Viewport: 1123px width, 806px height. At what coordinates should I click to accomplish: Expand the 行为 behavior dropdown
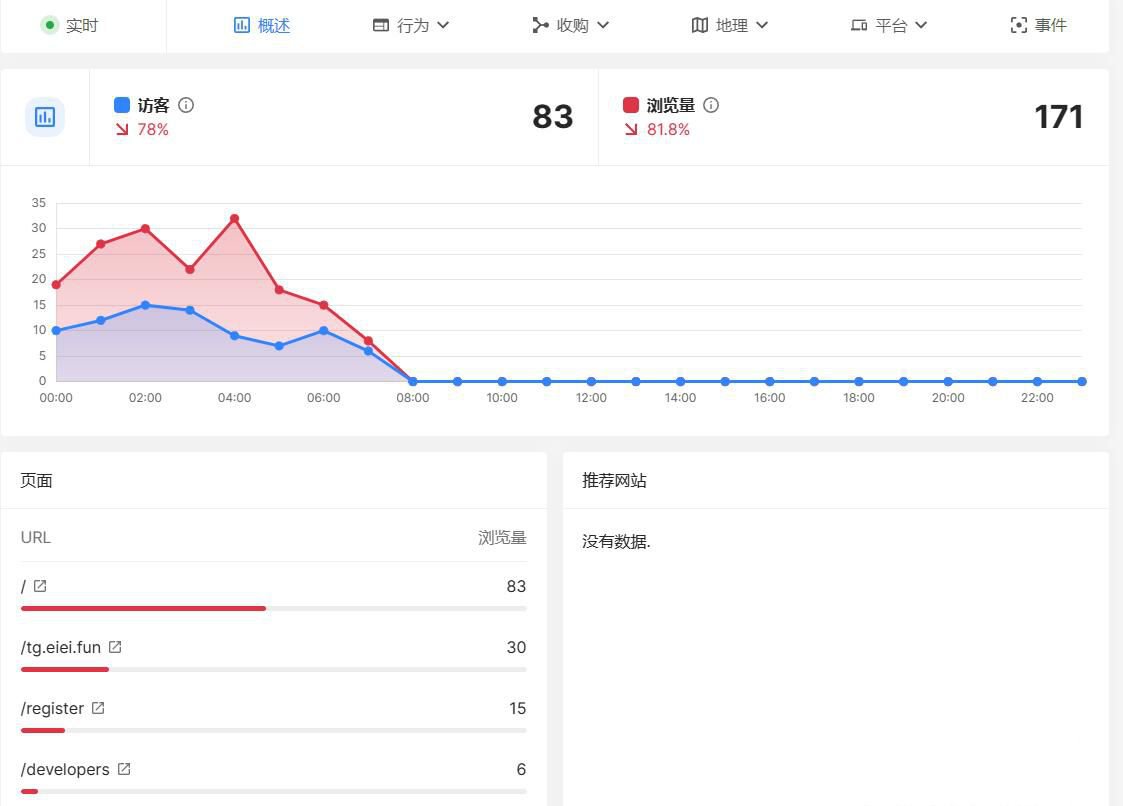click(412, 24)
